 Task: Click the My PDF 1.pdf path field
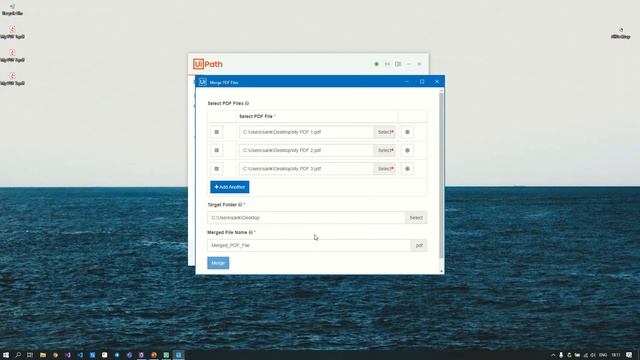click(x=307, y=132)
